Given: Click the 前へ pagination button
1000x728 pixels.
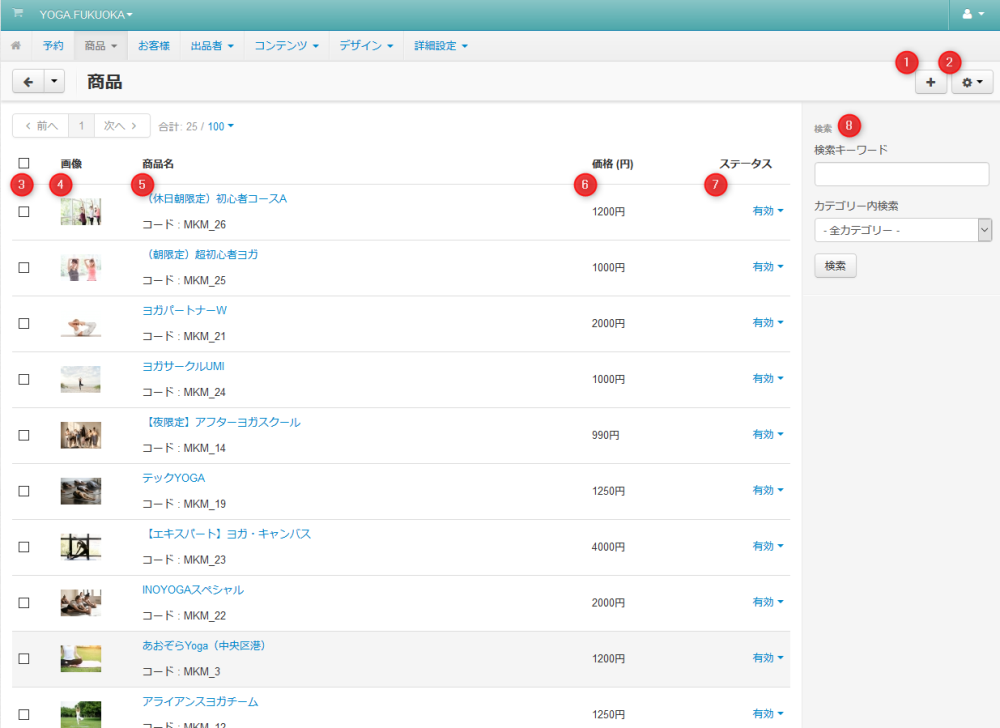Looking at the screenshot, I should tap(41, 126).
